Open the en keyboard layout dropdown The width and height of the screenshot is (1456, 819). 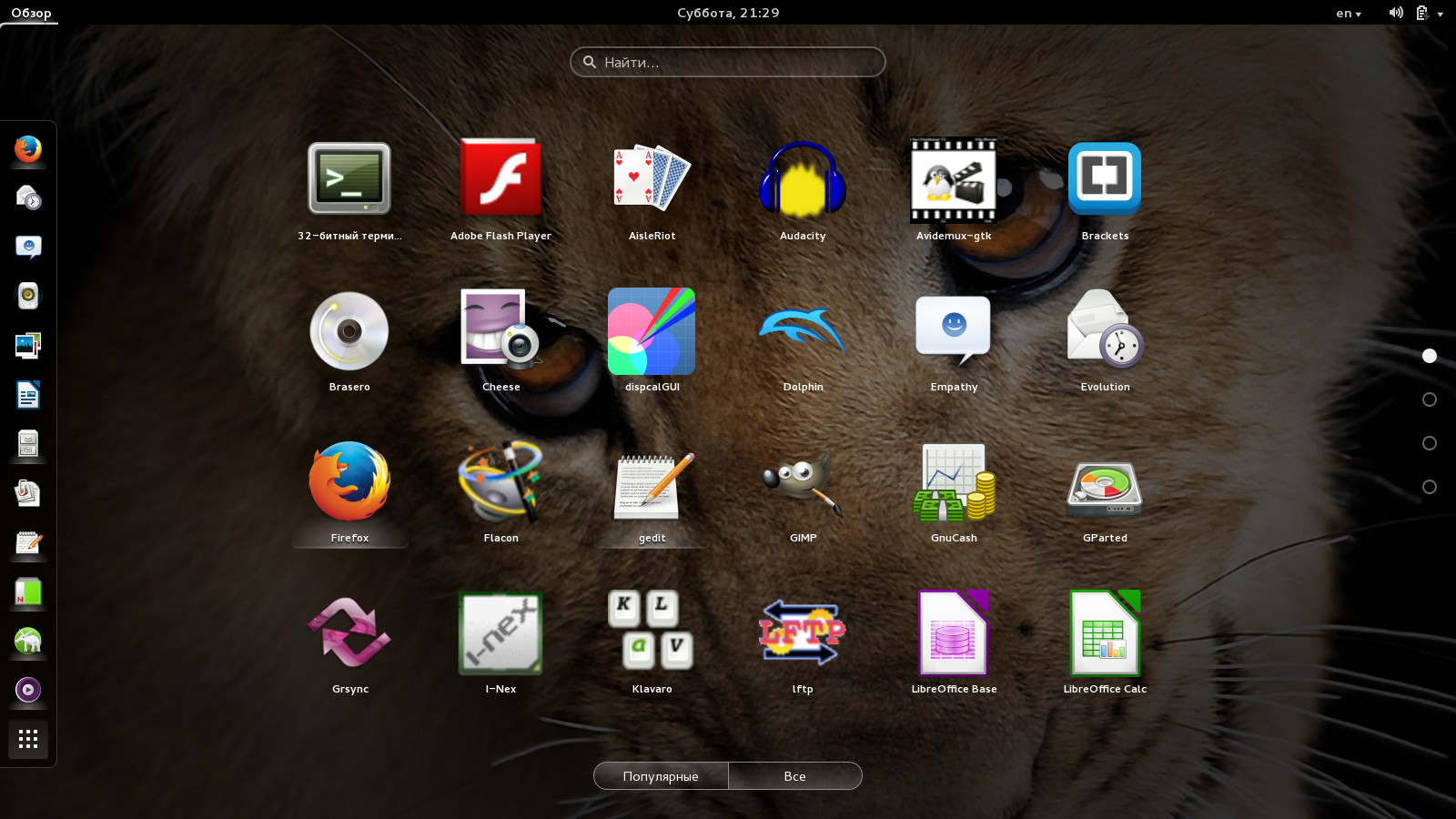coord(1349,13)
